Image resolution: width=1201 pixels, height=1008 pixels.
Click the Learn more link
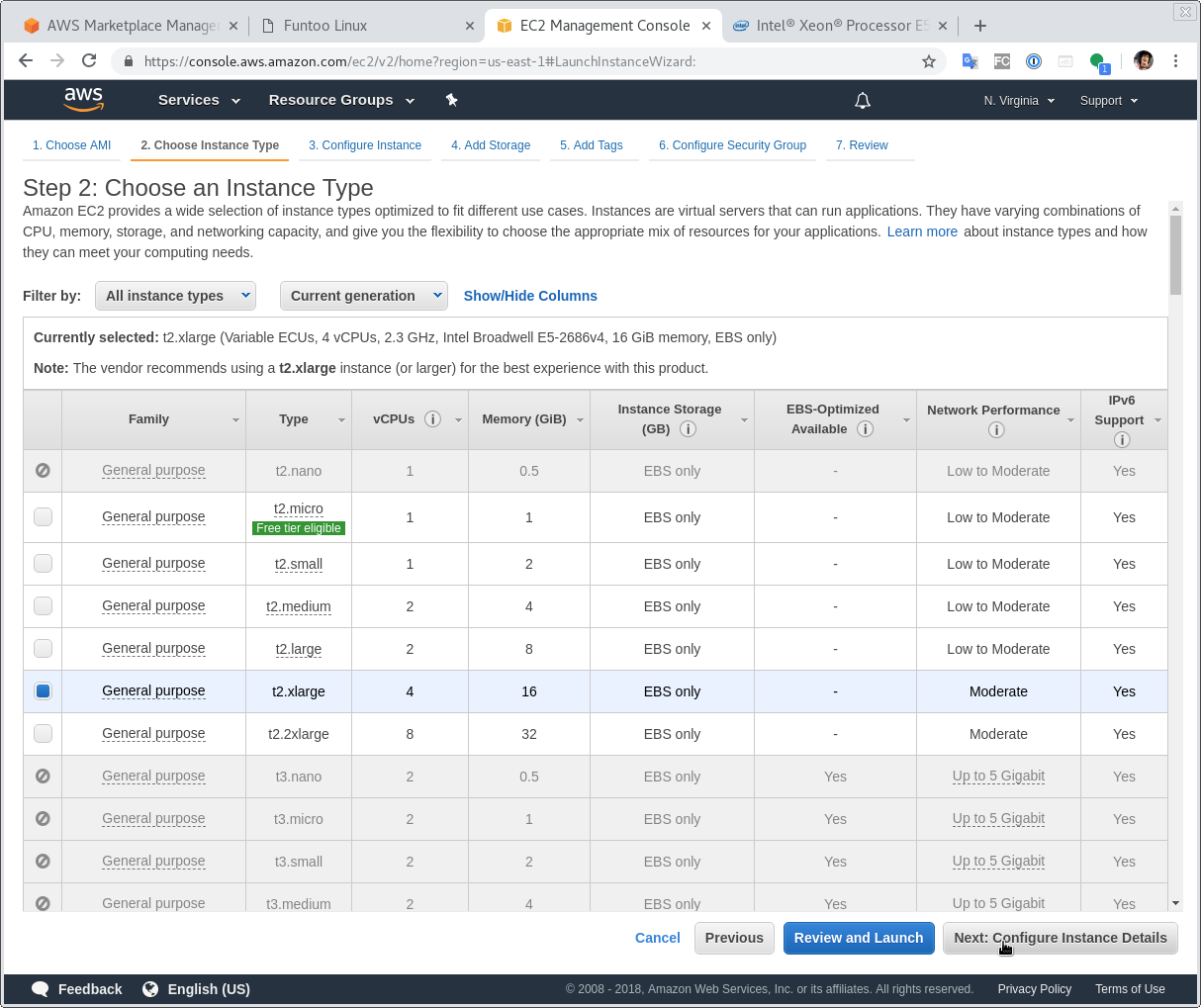click(922, 231)
